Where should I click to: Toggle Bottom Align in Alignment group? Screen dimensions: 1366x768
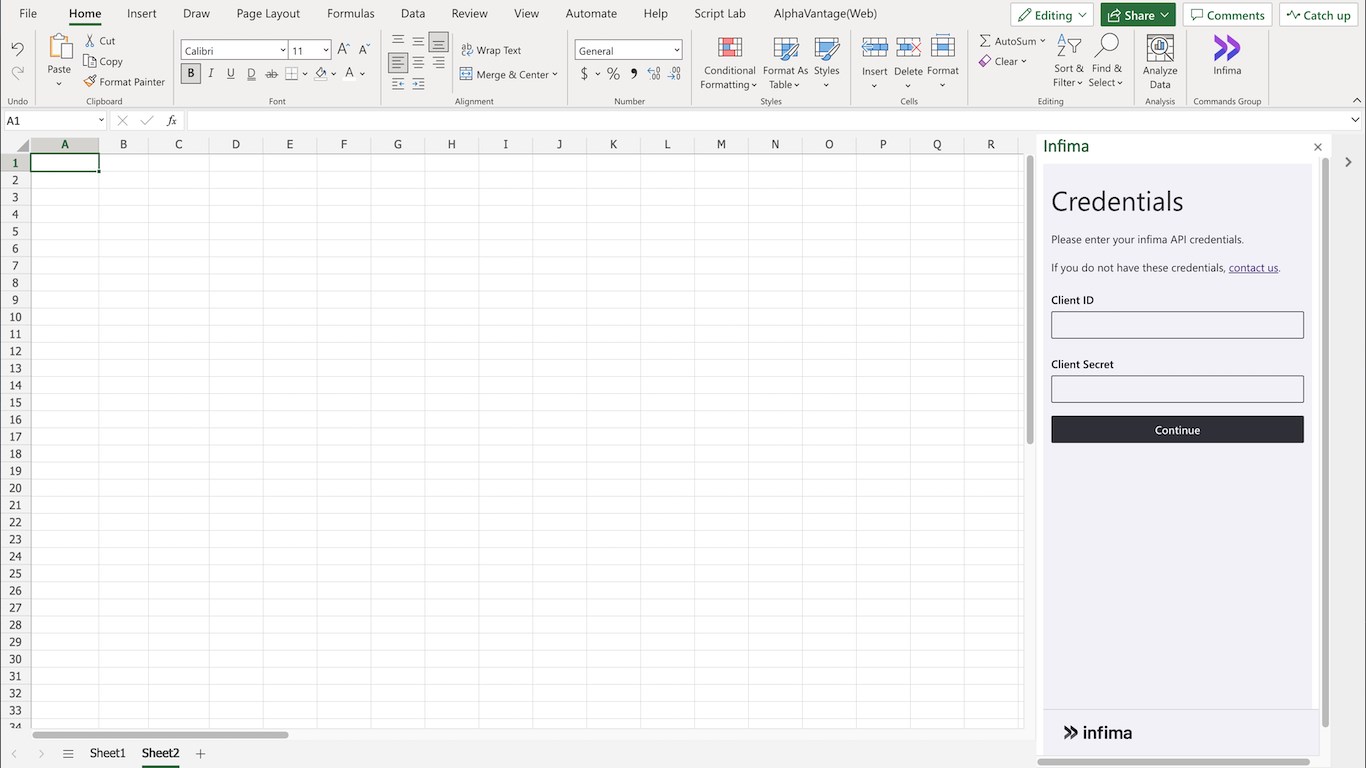click(x=439, y=41)
